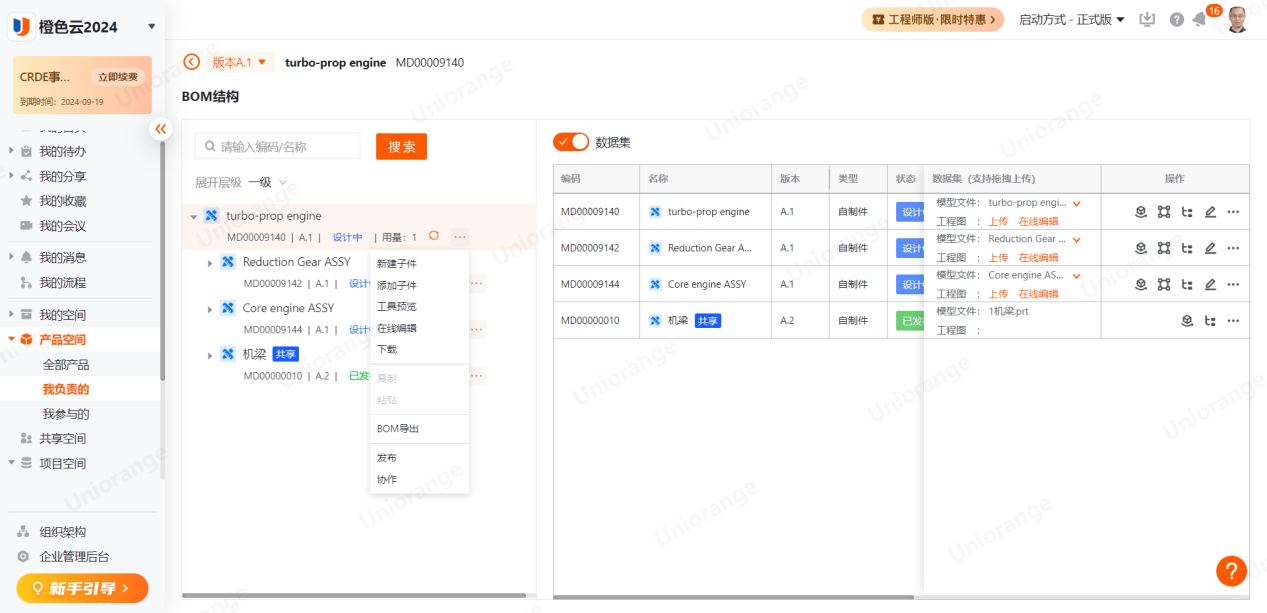
Task: Open the 展开层级 一级 level dropdown
Action: [x=267, y=182]
